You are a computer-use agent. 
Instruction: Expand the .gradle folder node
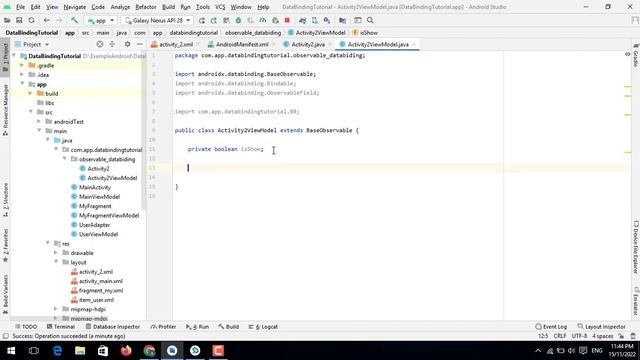(22, 65)
